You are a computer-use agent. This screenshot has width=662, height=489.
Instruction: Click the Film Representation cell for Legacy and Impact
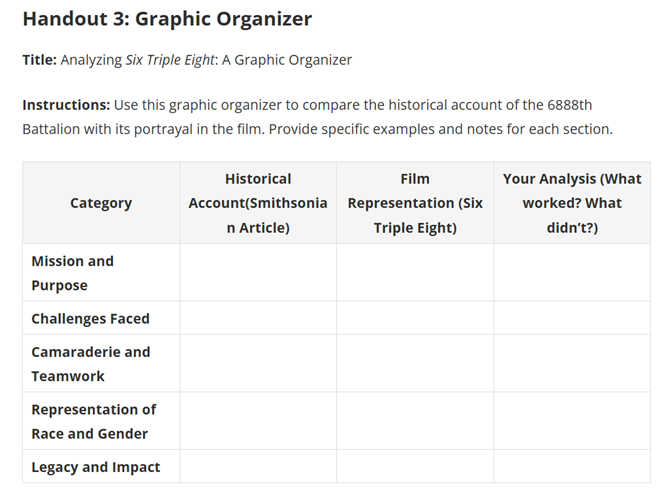tap(415, 467)
